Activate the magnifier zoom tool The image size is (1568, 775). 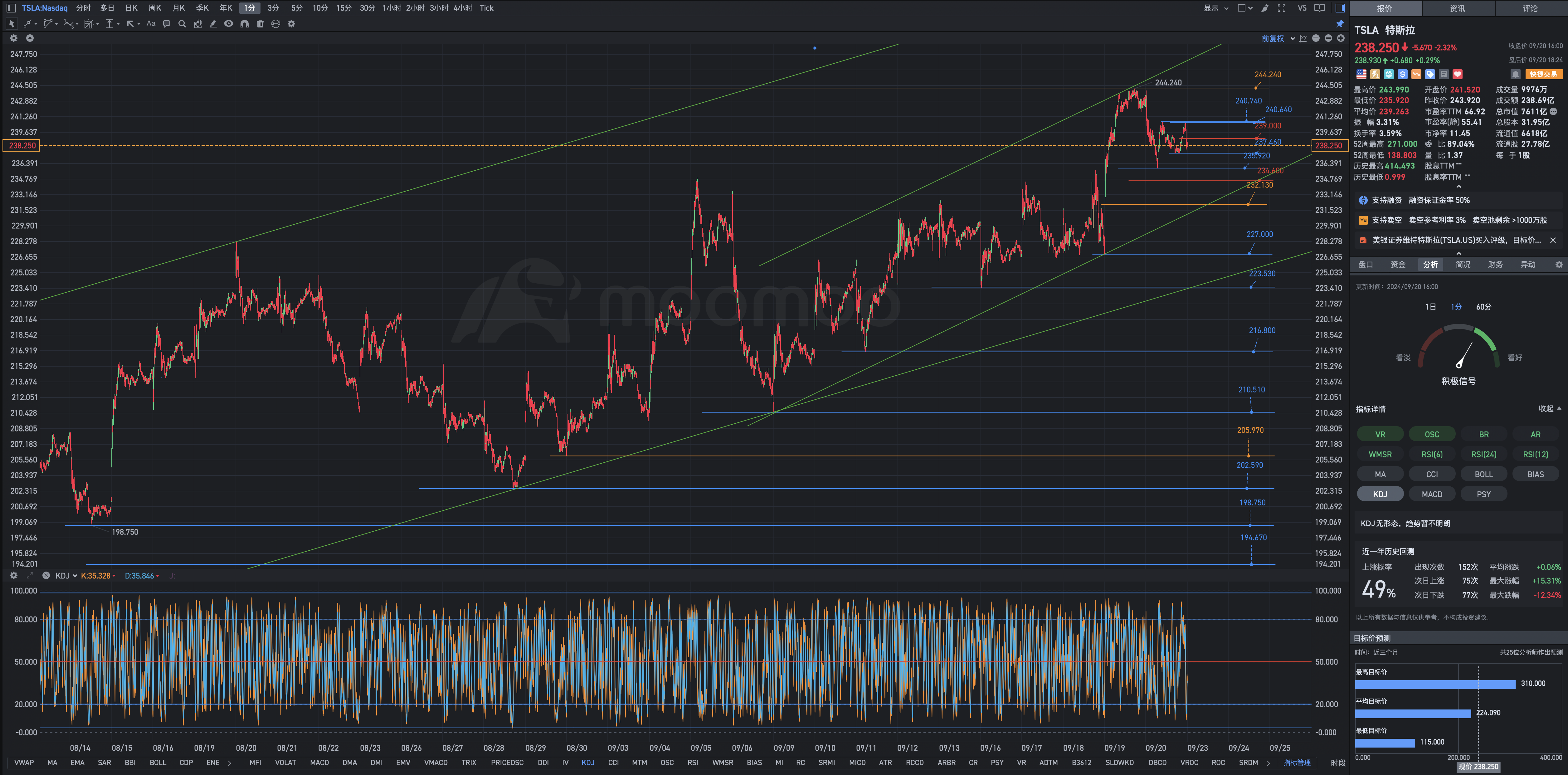182,24
